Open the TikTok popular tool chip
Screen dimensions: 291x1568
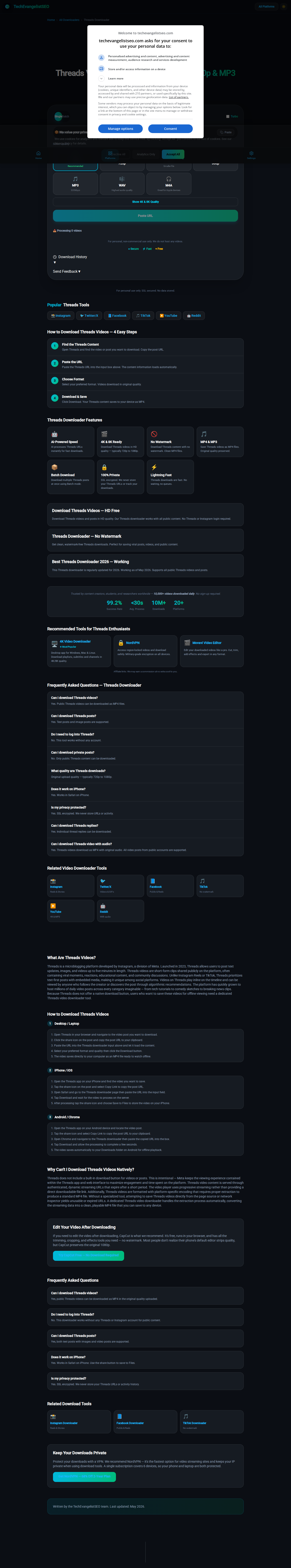click(x=143, y=315)
